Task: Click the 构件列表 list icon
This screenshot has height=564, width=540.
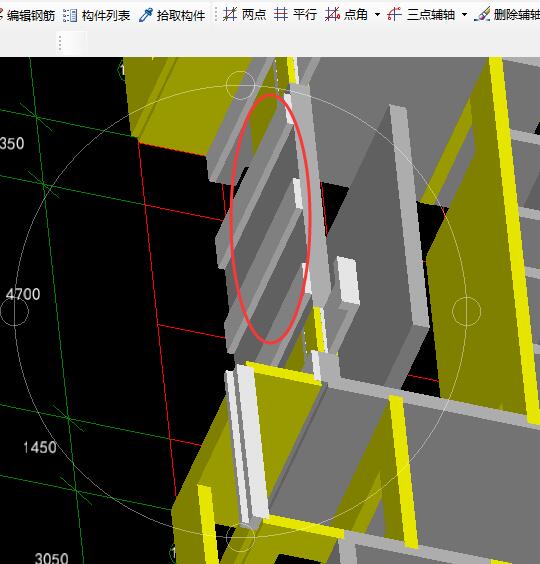Action: (x=70, y=15)
